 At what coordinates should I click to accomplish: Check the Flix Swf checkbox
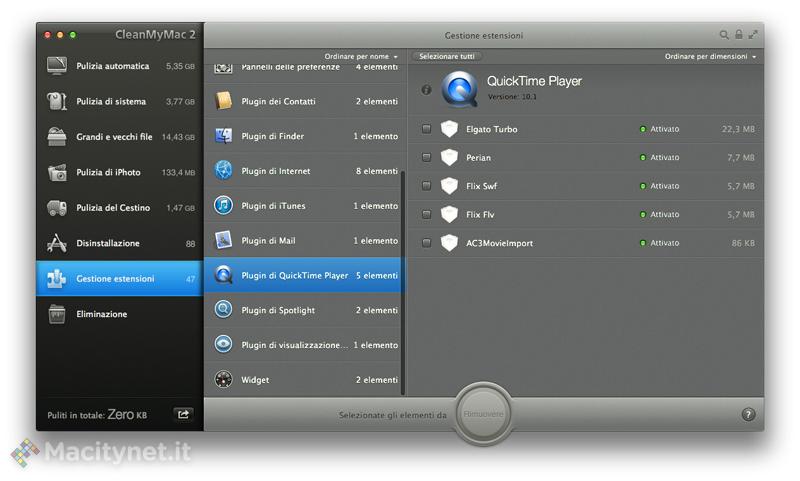click(x=427, y=186)
